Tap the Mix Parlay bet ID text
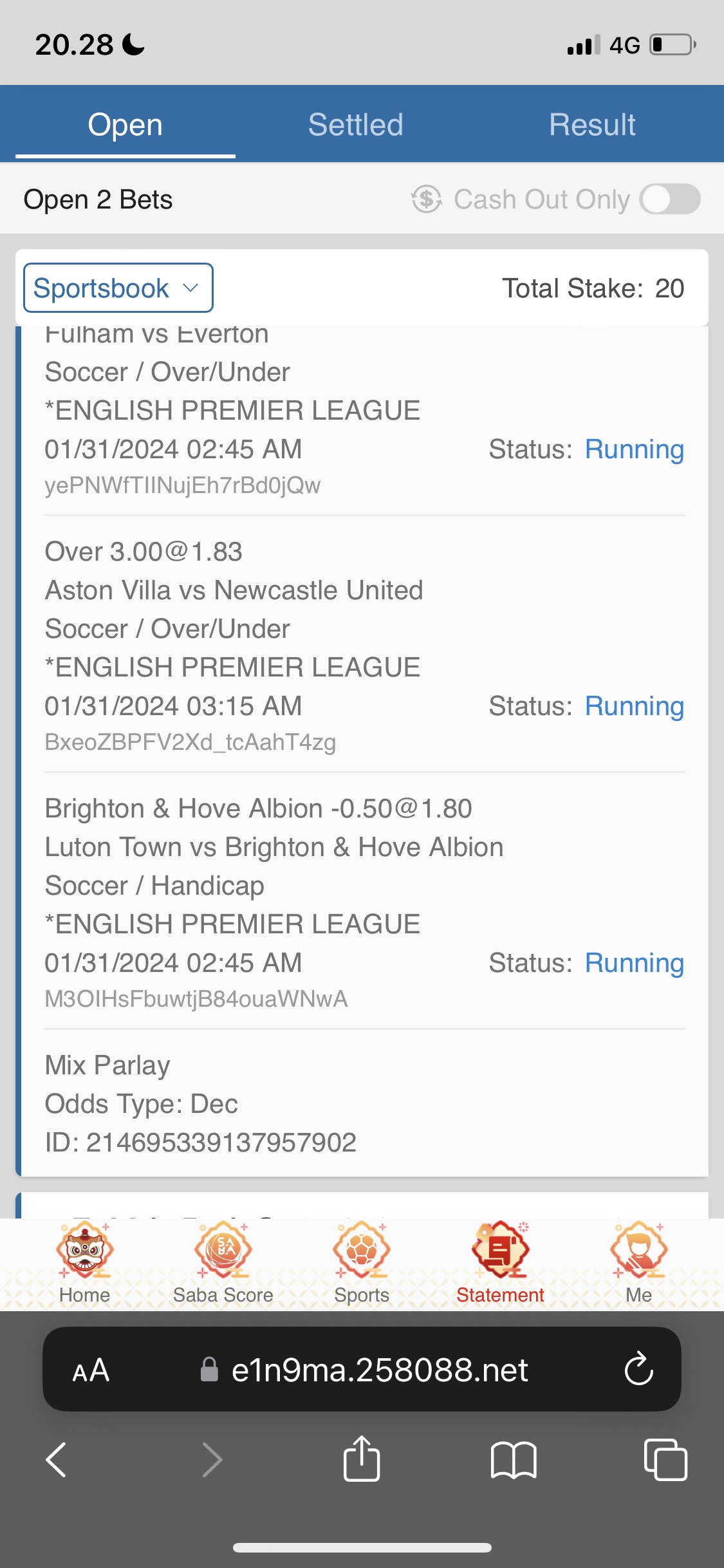Image resolution: width=724 pixels, height=1568 pixels. (201, 1143)
